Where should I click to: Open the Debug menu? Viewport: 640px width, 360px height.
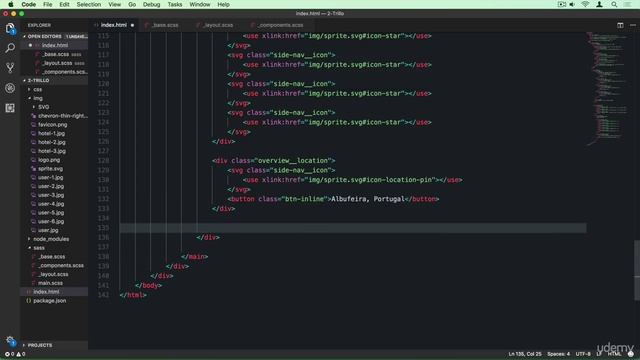[x=151, y=4]
